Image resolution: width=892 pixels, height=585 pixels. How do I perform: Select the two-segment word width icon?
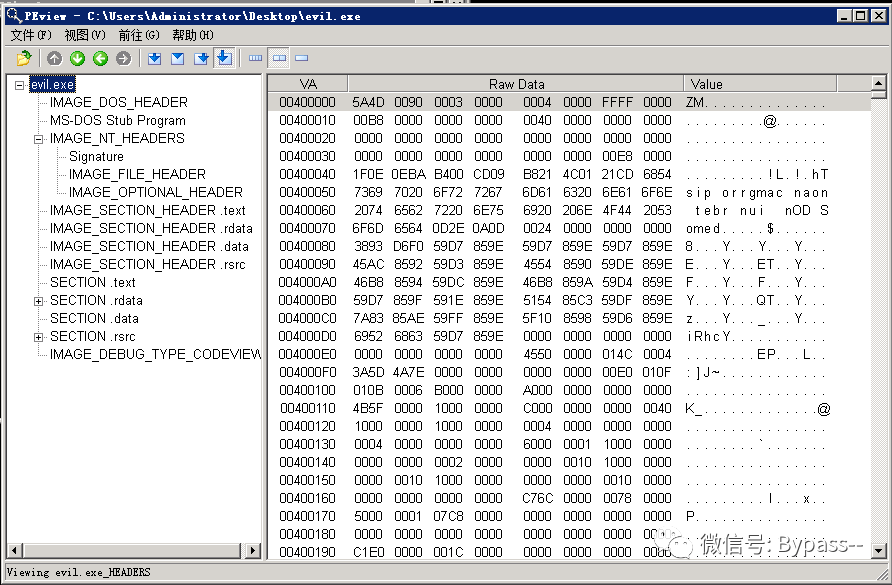279,58
